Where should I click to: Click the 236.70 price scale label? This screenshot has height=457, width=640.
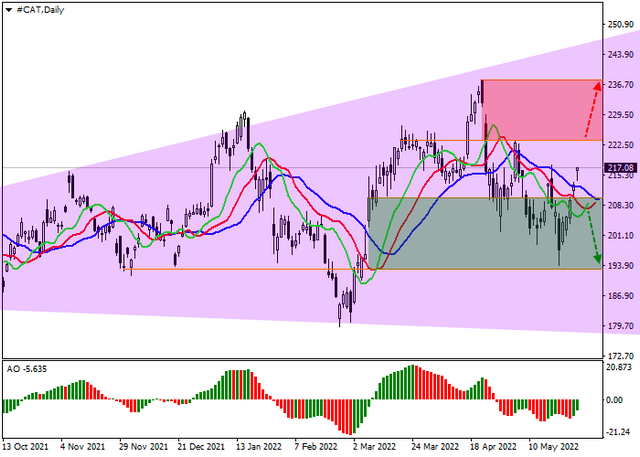coord(620,84)
